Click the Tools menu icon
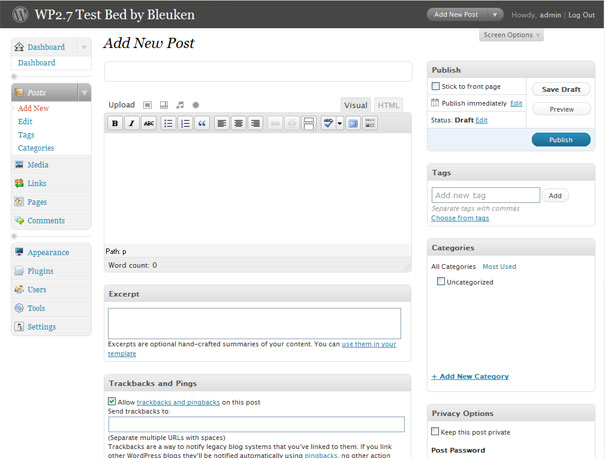Image resolution: width=605 pixels, height=458 pixels. tap(19, 308)
